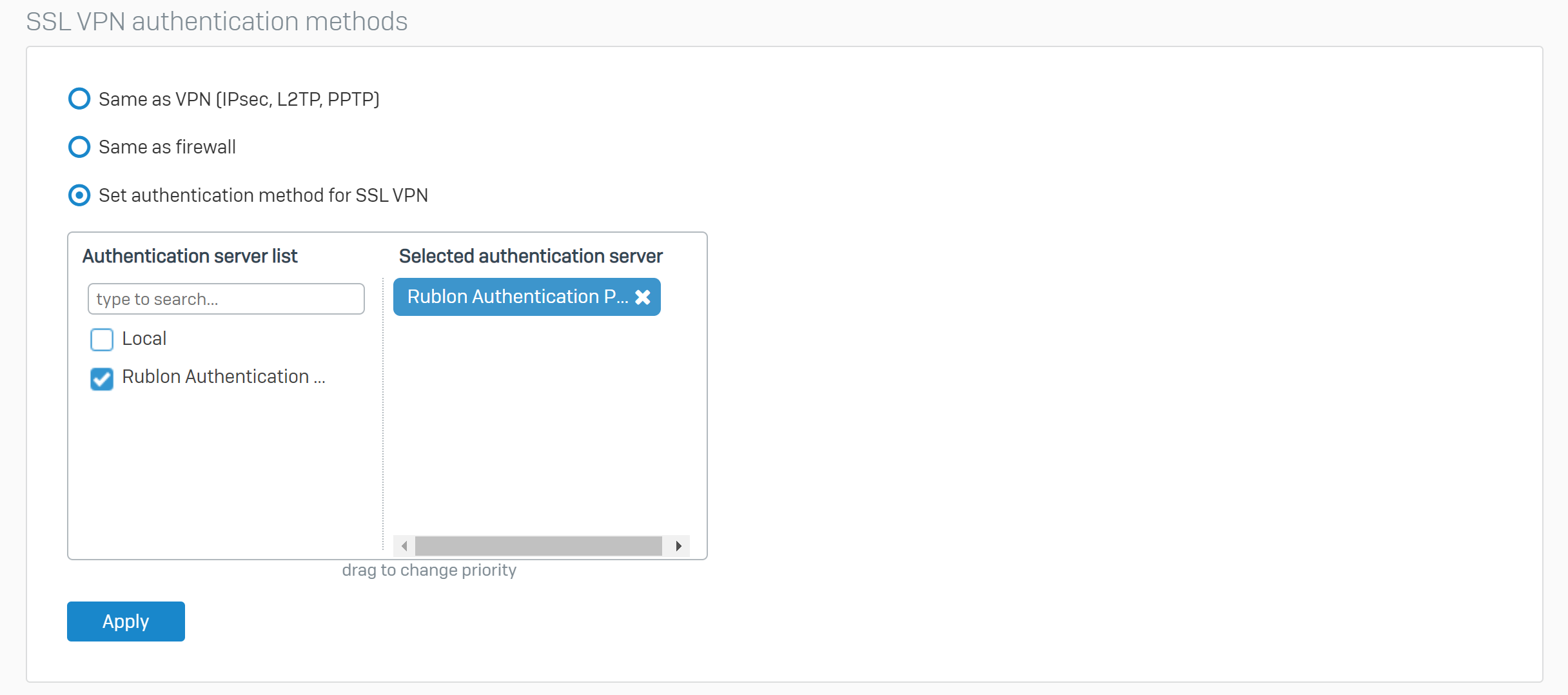
Task: Select the 'Same as VPN (IPsec, L2TP, PPTP)' radio button
Action: pyautogui.click(x=79, y=99)
